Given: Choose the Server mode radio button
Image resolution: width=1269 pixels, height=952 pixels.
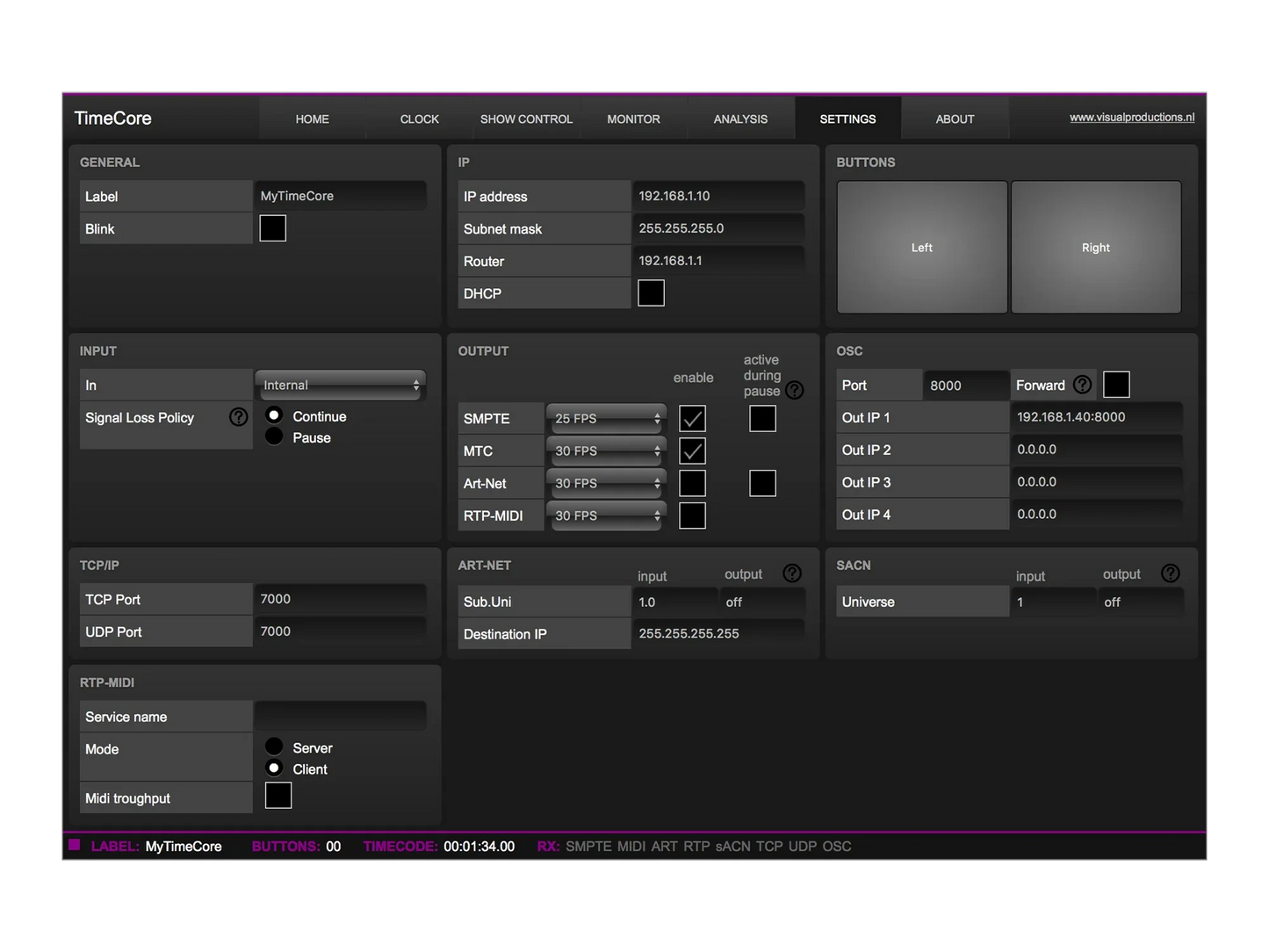Looking at the screenshot, I should point(274,746).
